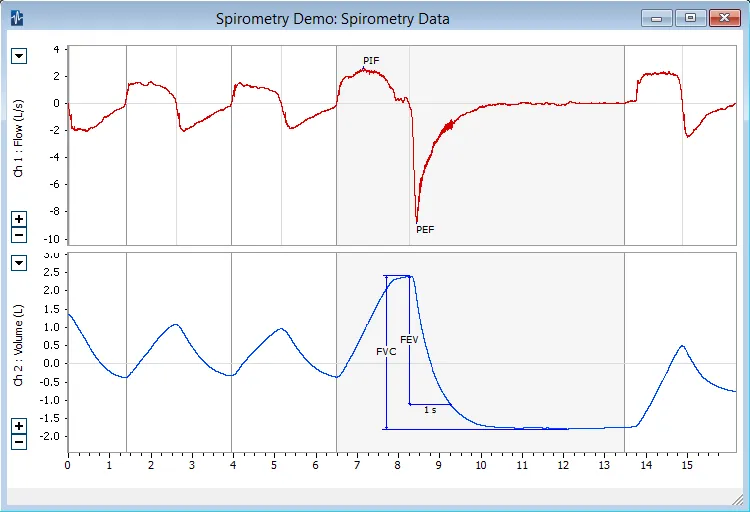This screenshot has height=512, width=750.
Task: Zoom out the Volume channel amplitude scale
Action: (x=18, y=441)
